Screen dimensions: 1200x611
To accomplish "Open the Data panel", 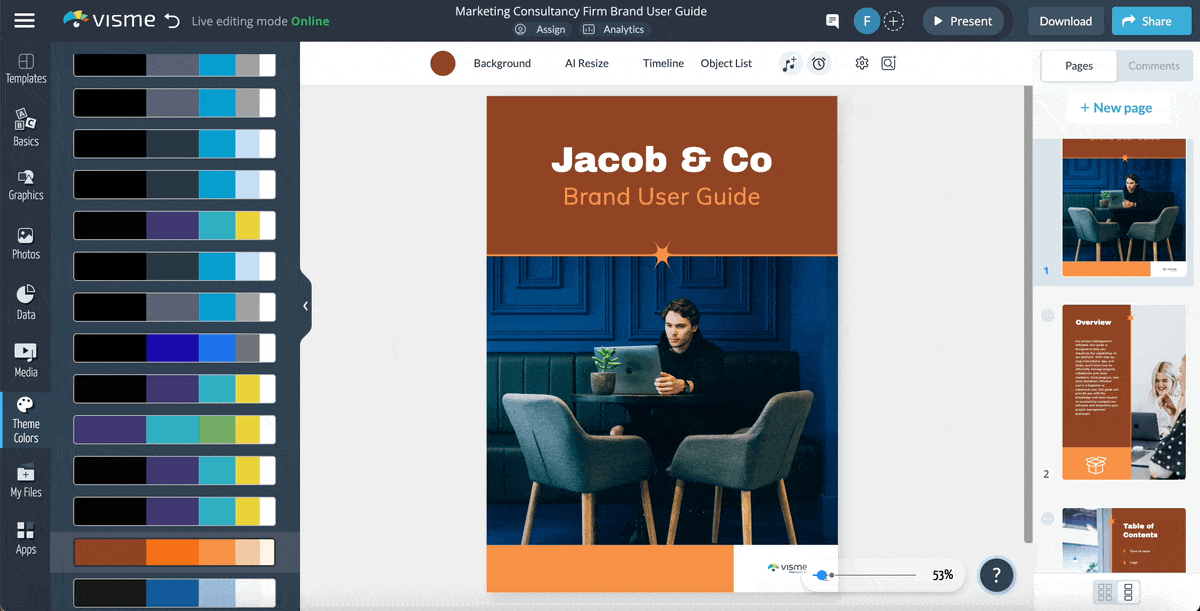I will pyautogui.click(x=26, y=299).
